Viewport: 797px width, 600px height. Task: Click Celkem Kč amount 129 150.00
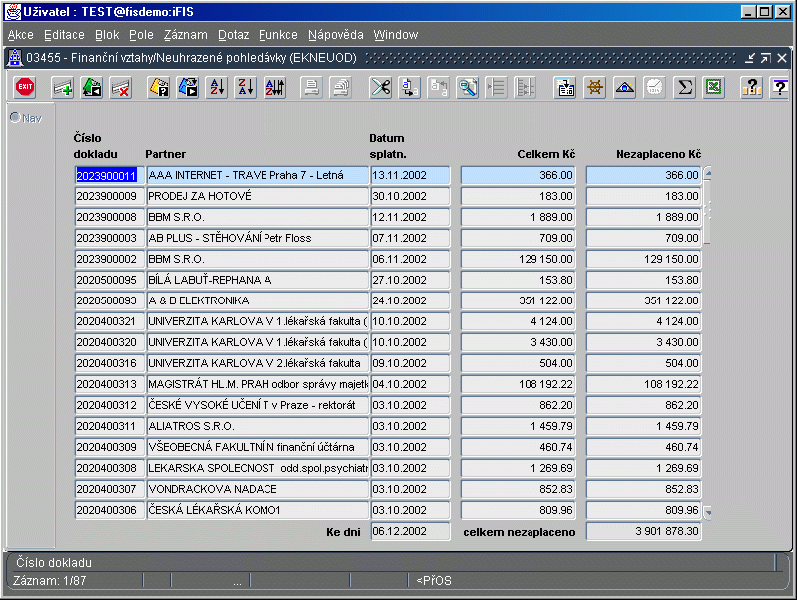click(518, 259)
